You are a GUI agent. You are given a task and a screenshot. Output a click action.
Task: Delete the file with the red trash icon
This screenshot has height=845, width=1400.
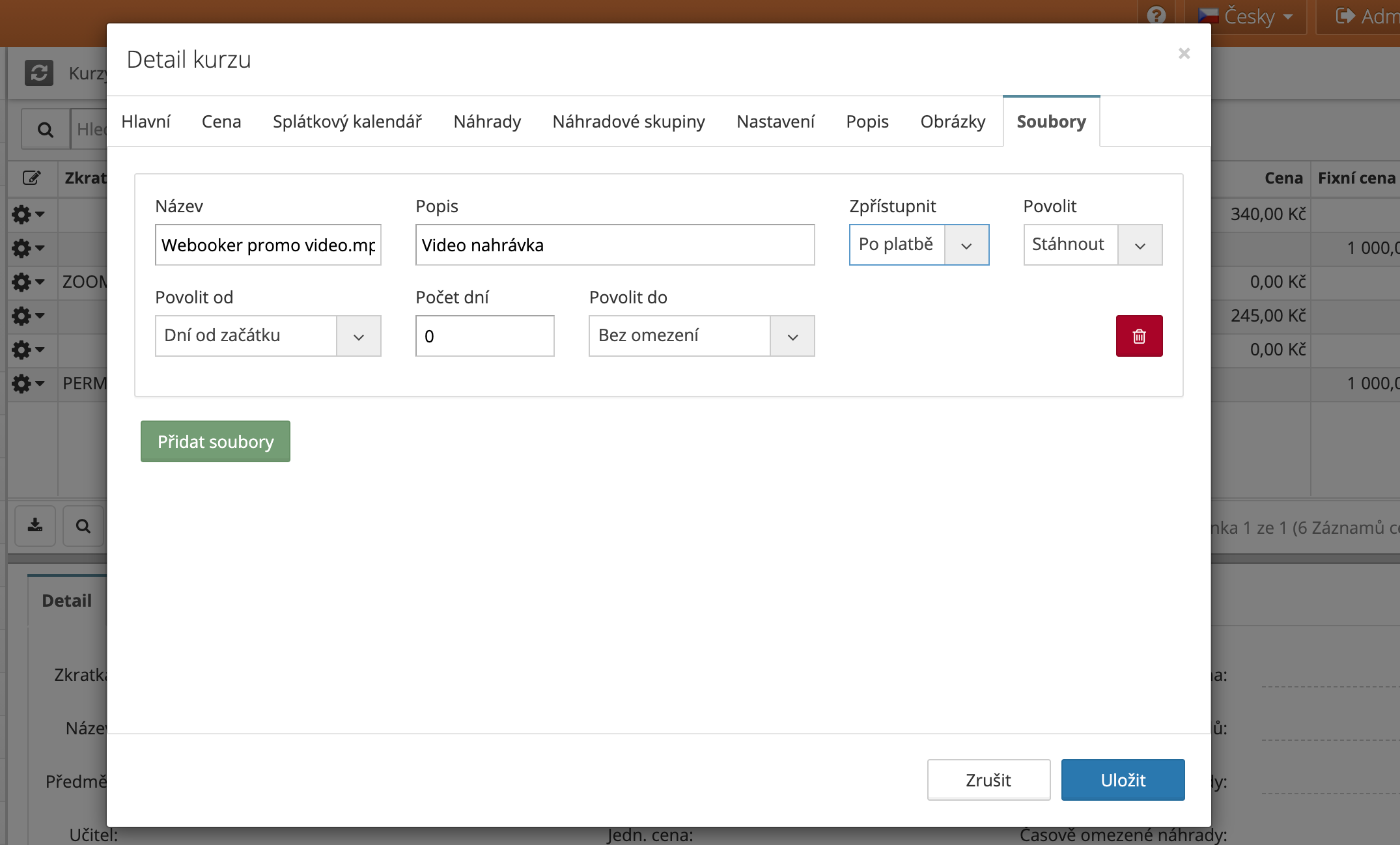click(1139, 336)
